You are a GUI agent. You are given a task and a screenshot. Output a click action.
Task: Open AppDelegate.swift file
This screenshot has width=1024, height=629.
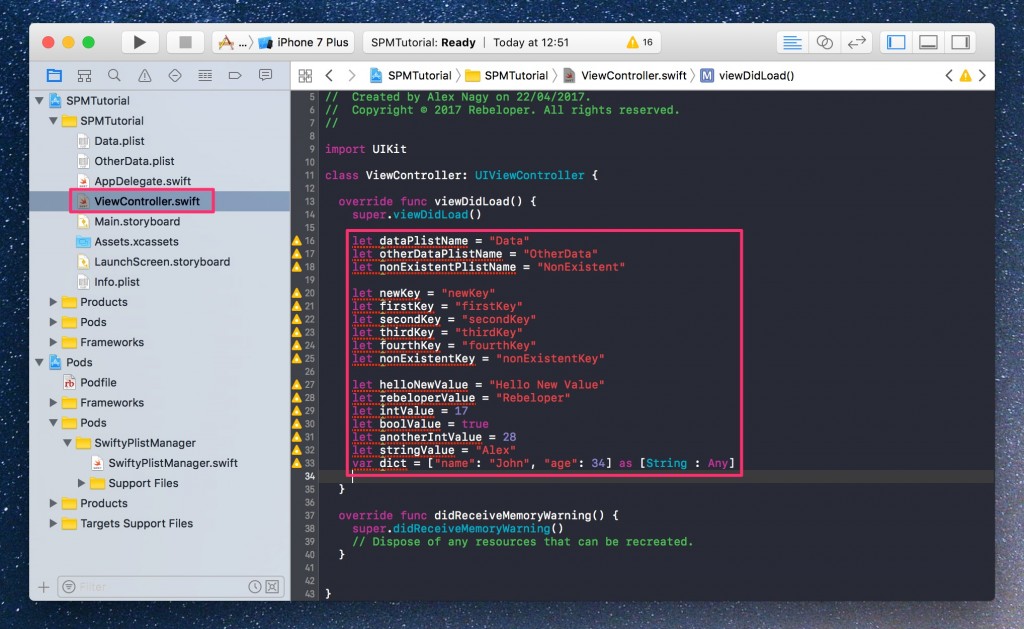(x=142, y=182)
